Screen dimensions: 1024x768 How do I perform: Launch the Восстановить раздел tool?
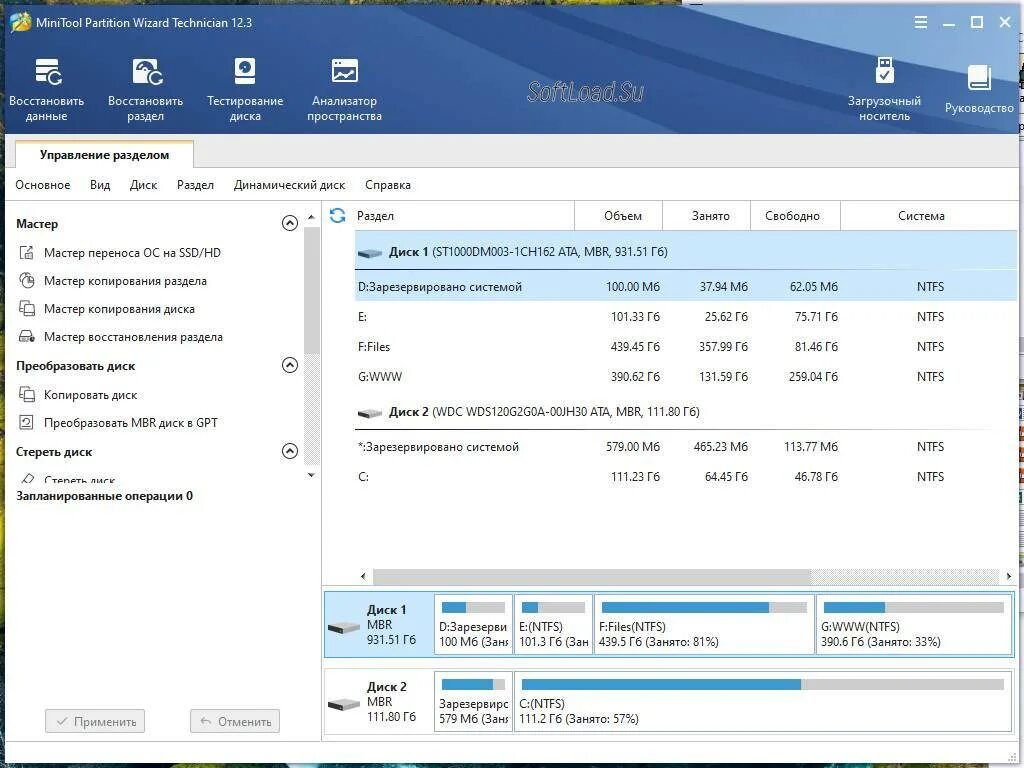click(146, 89)
